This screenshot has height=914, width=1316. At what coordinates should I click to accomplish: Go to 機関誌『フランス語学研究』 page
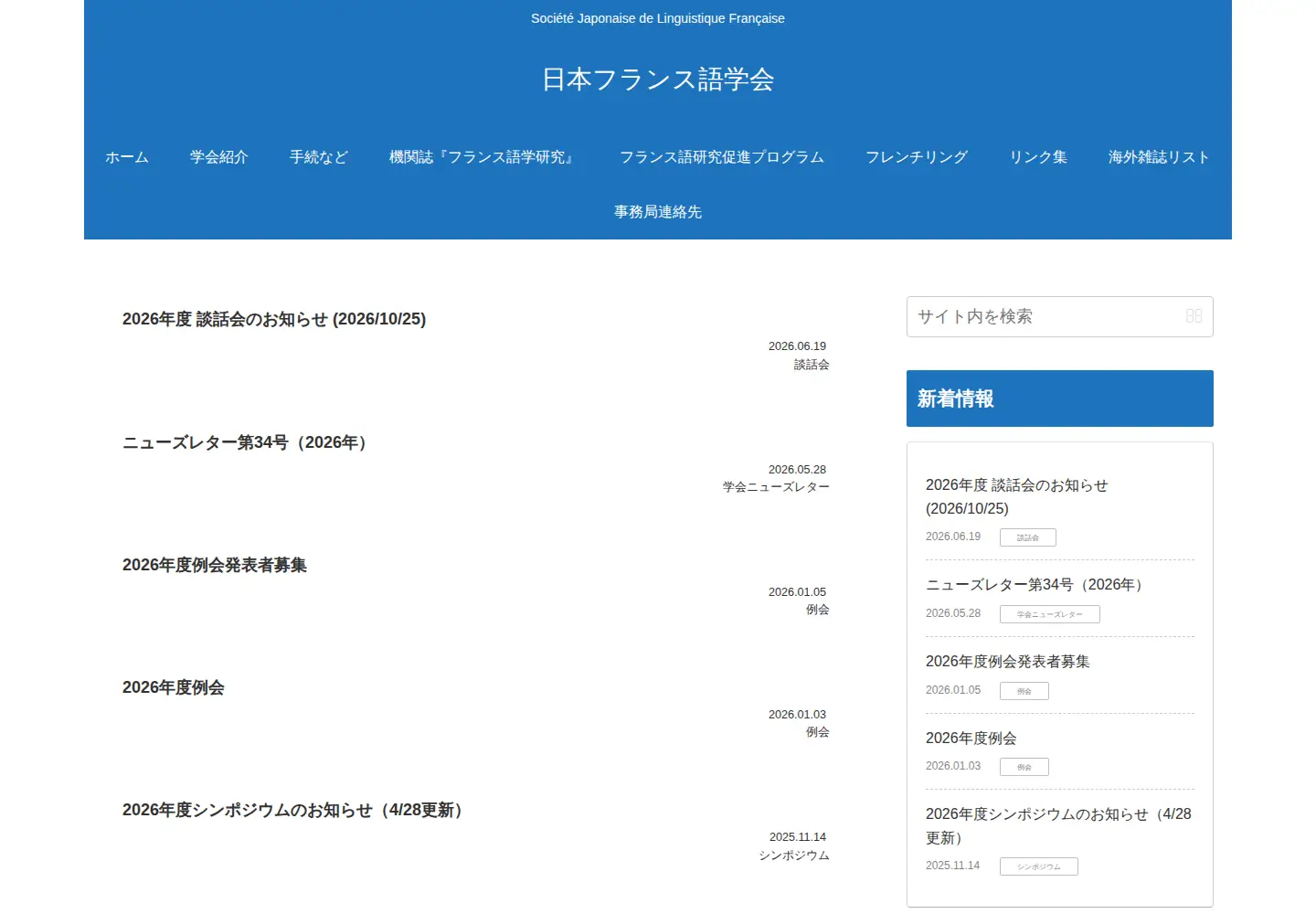483,157
